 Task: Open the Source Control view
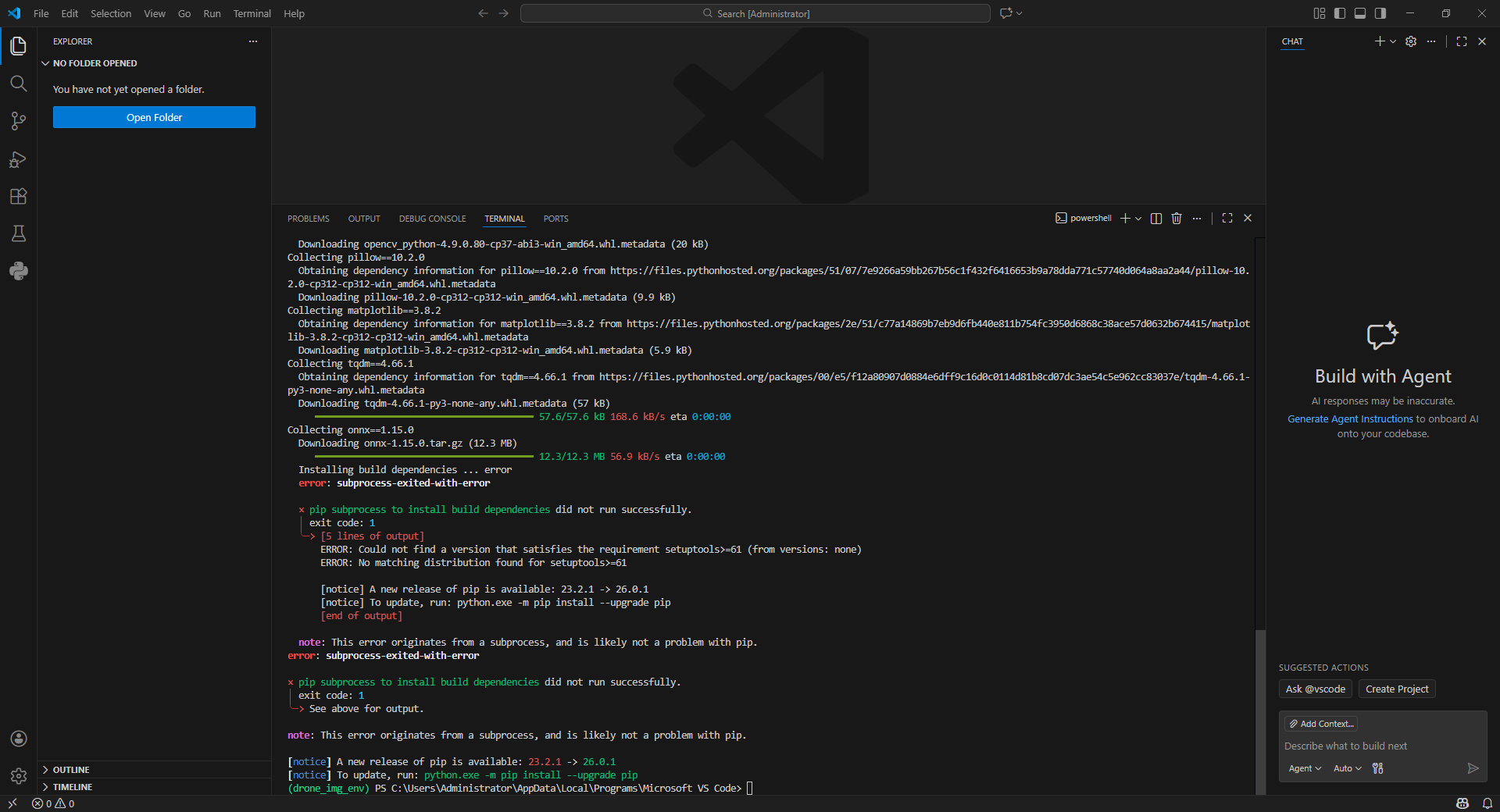click(x=18, y=121)
